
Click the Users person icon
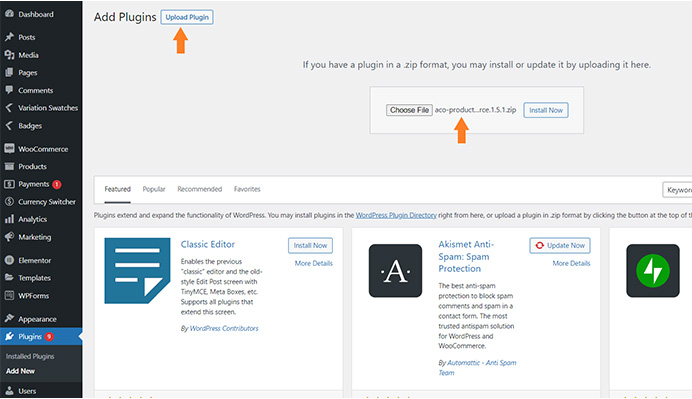point(9,391)
